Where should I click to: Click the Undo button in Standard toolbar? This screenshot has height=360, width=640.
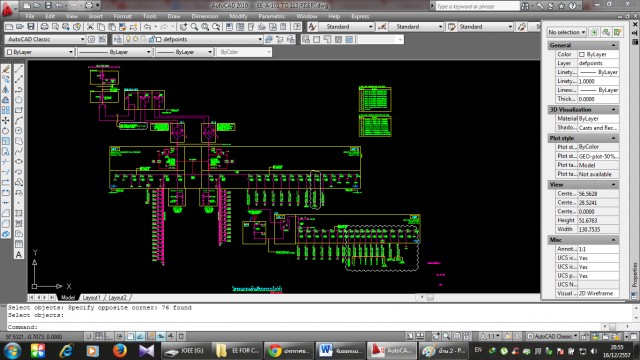pyautogui.click(x=147, y=27)
